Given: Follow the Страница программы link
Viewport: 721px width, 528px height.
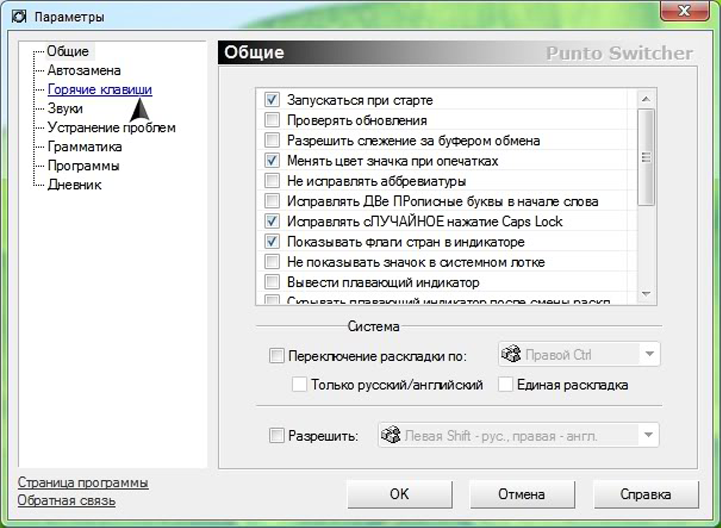Looking at the screenshot, I should pos(83,483).
